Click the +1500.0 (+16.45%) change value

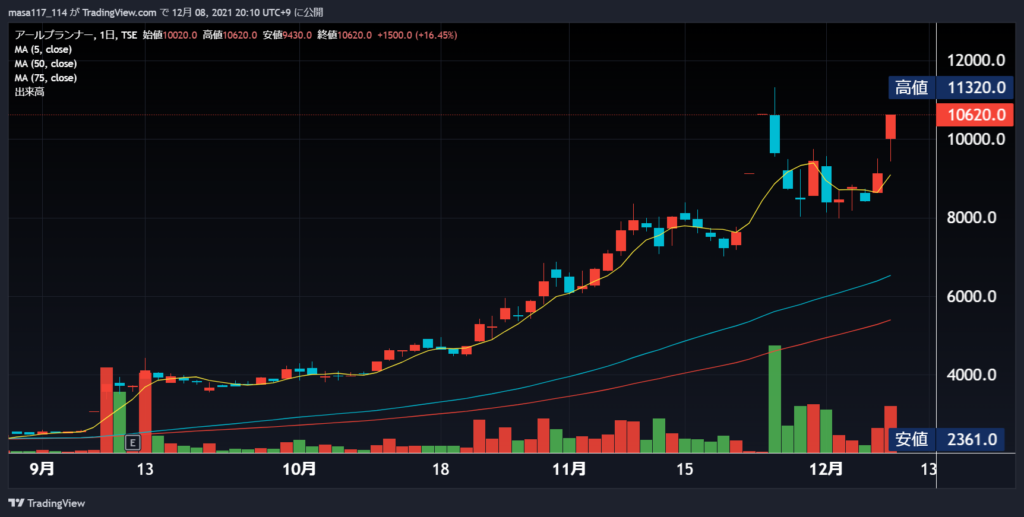pos(417,35)
